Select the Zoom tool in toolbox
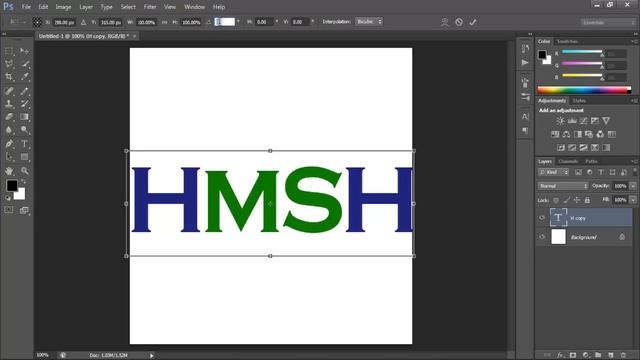Viewport: 640px width, 360px height. (24, 171)
